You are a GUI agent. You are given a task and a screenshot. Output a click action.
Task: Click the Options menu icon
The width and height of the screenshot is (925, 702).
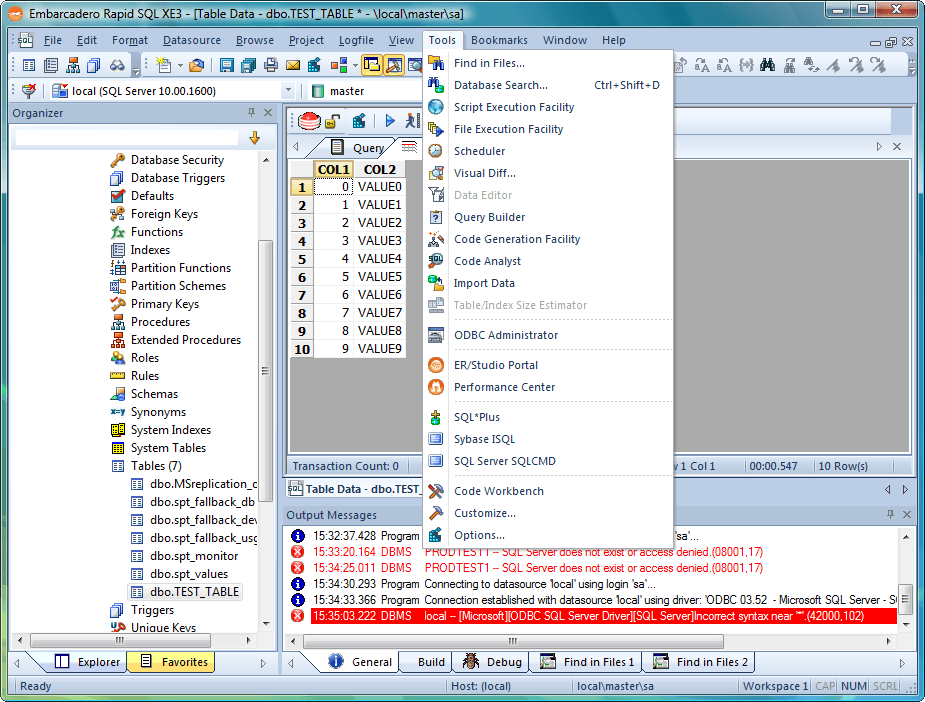pyautogui.click(x=436, y=535)
